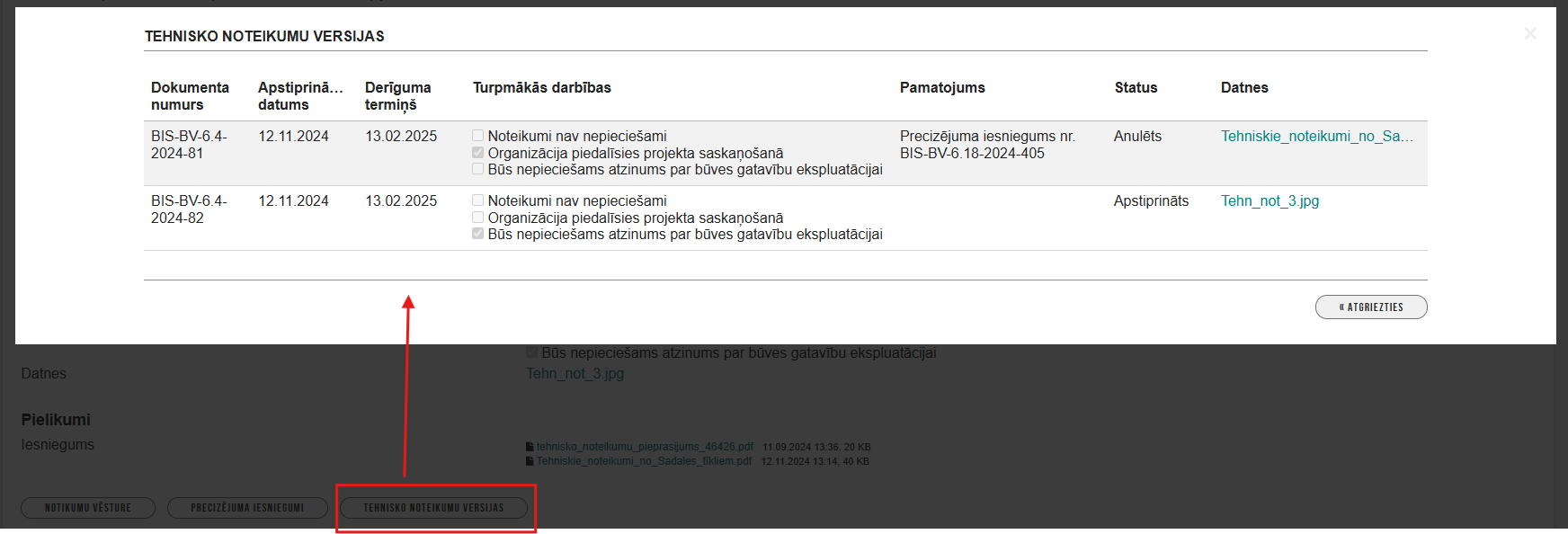
Task: Open Tehn_not_3.jpg link next to the Datnes label
Action: tap(575, 373)
